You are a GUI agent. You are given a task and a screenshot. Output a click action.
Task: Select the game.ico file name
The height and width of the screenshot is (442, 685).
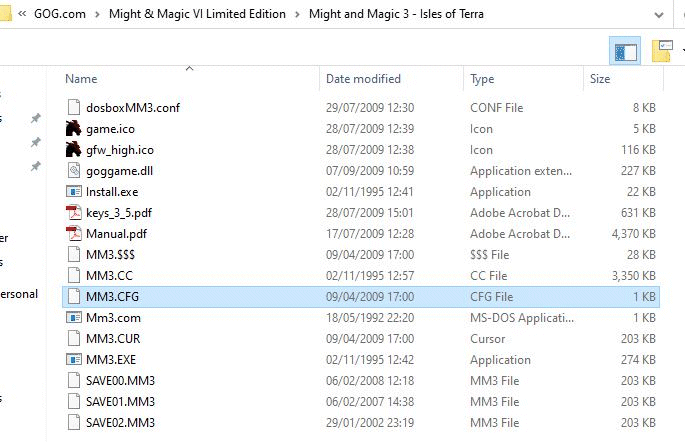click(111, 129)
